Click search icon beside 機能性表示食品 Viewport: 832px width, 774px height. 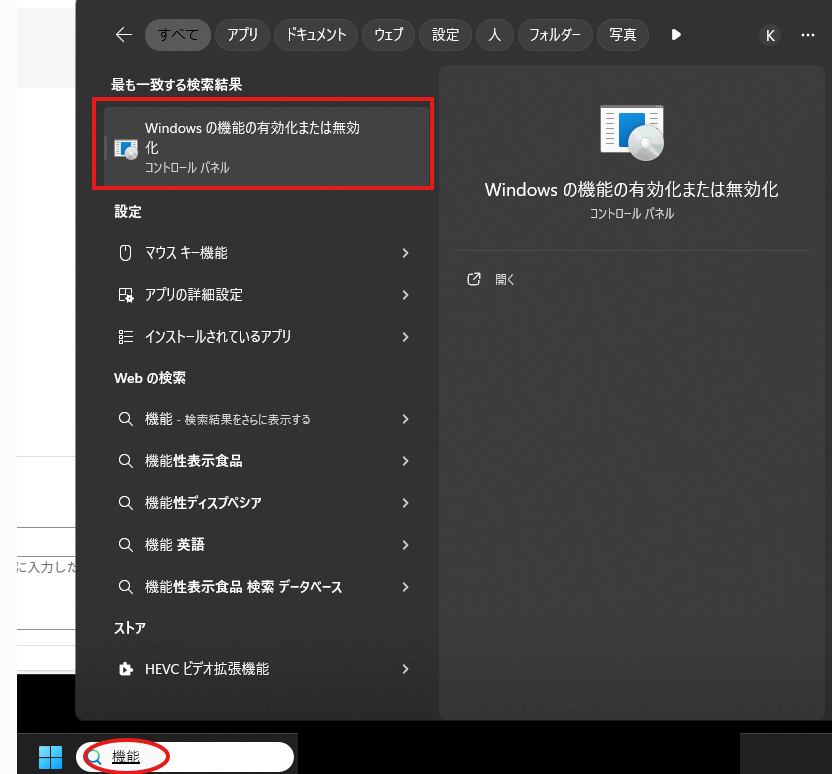pos(126,461)
